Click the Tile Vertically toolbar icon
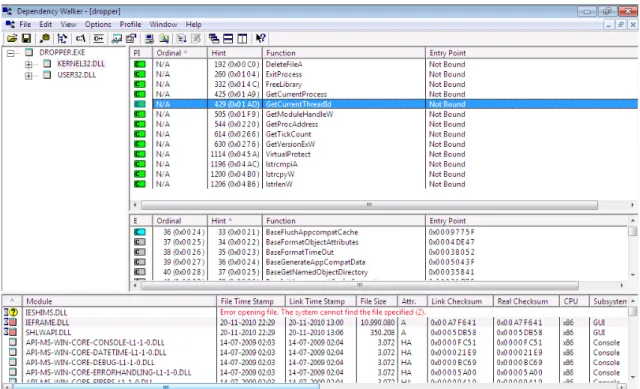This screenshot has height=389, width=640. (x=242, y=38)
